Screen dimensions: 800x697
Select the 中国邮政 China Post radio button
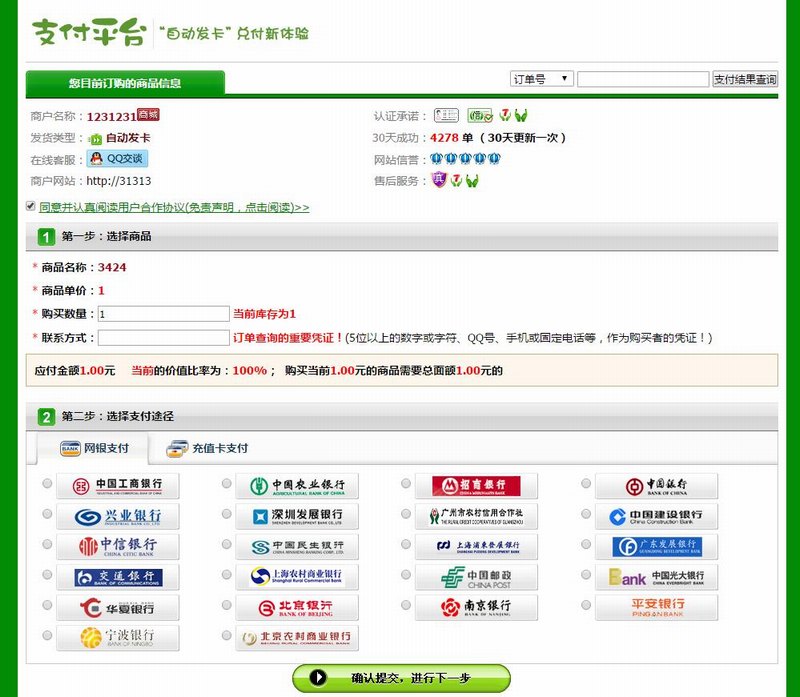[x=406, y=575]
